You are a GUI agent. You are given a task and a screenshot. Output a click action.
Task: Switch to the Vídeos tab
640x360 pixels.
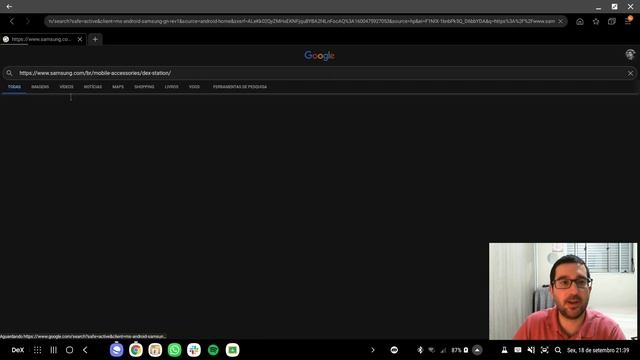click(x=67, y=87)
